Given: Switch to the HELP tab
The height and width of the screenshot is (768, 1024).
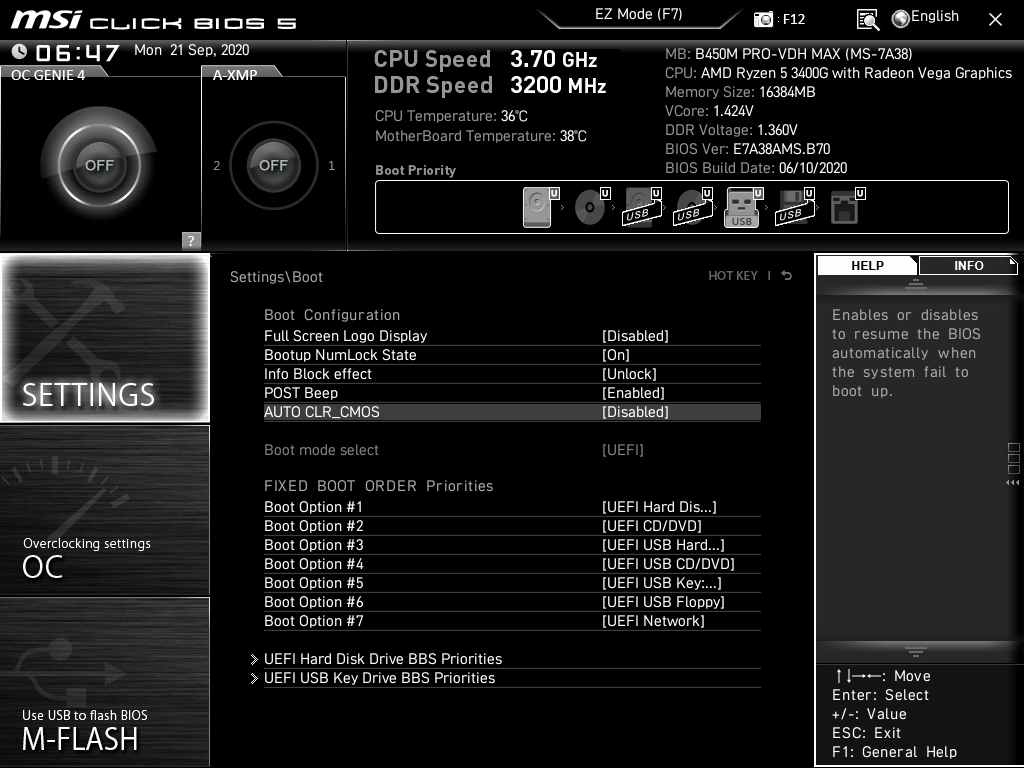Looking at the screenshot, I should point(867,266).
